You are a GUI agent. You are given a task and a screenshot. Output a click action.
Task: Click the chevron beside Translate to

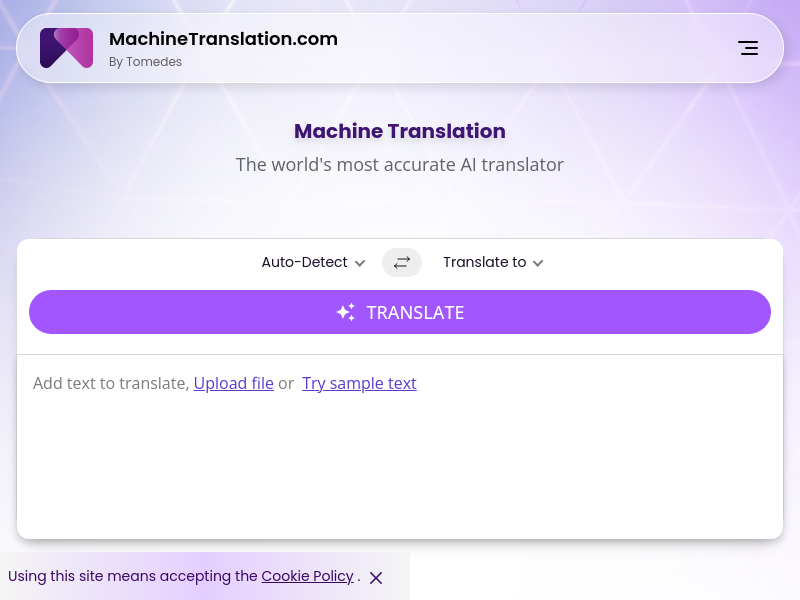(x=538, y=263)
